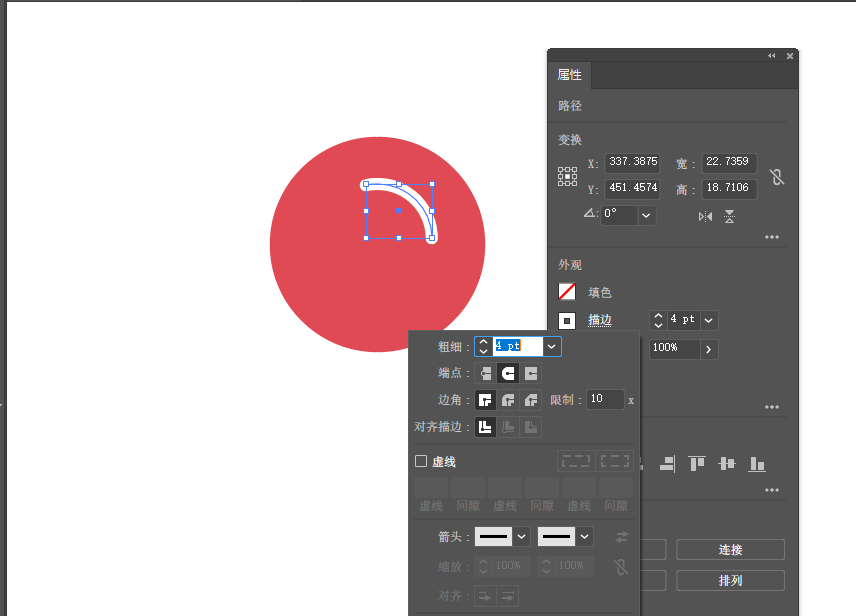Select the round cap endpoint icon

pos(508,374)
